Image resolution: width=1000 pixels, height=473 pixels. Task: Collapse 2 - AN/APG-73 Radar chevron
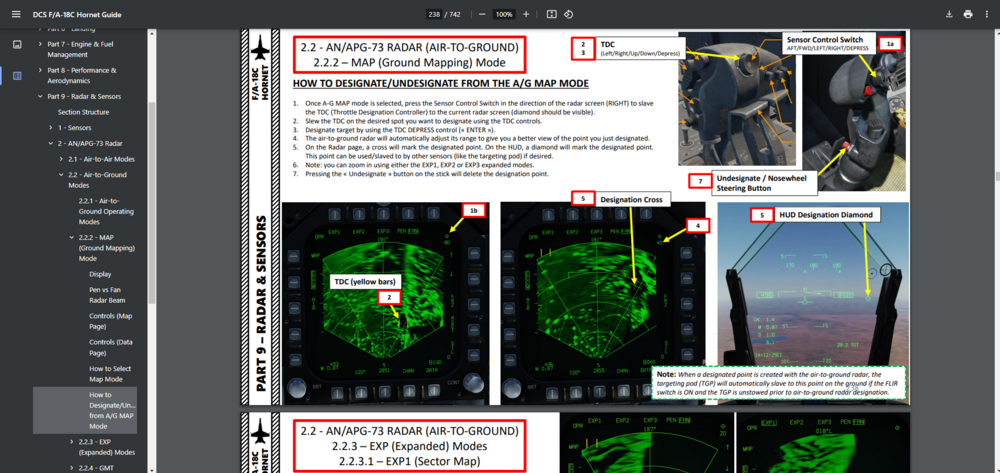pos(51,143)
